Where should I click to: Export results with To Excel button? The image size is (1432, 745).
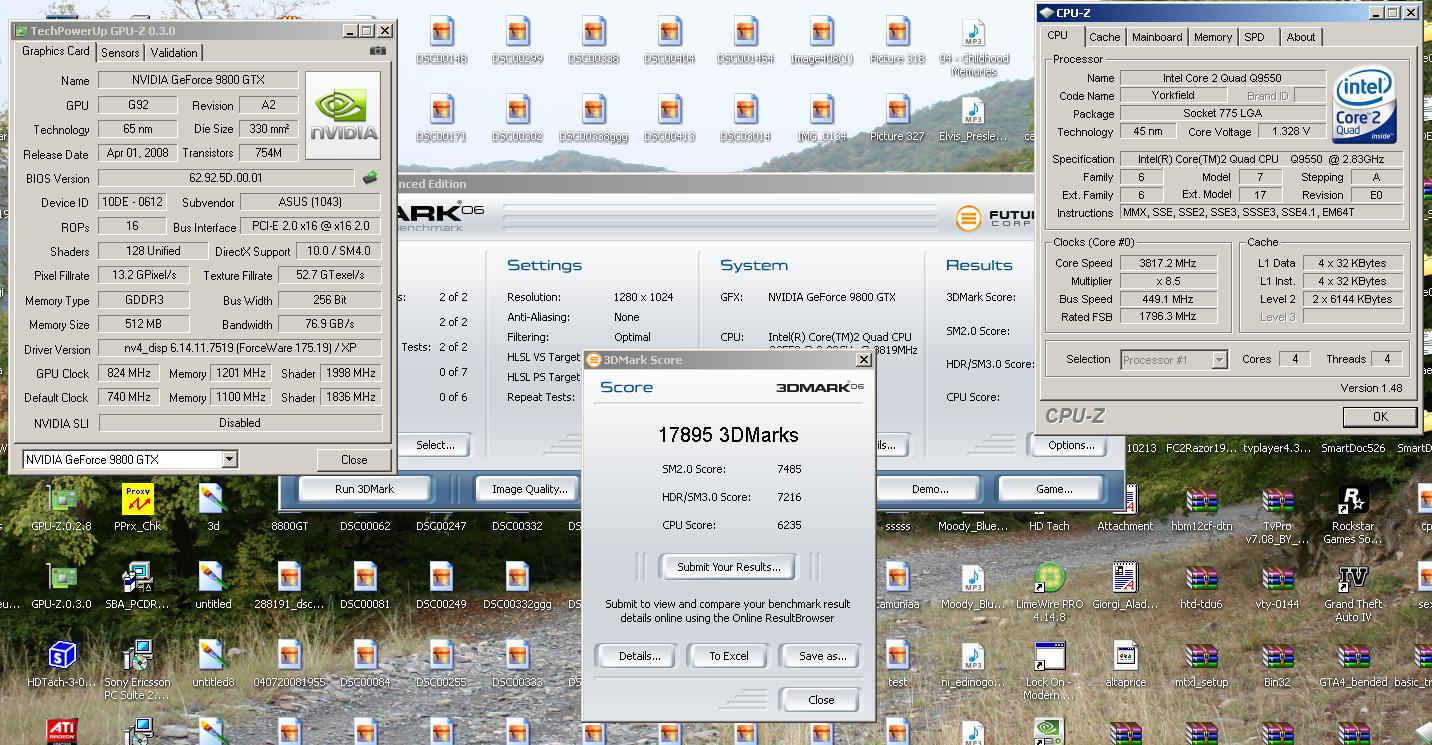pos(729,656)
